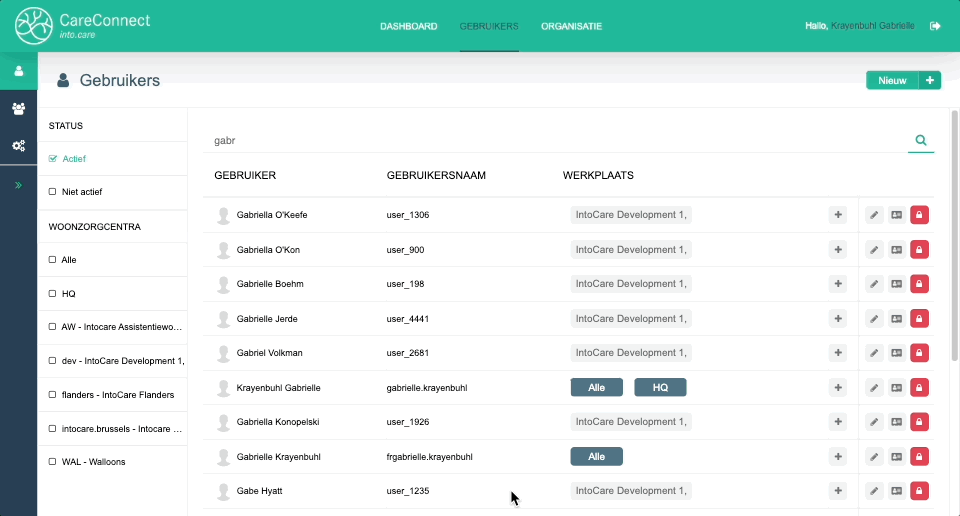Expand the left sidebar with the chevron

[x=18, y=185]
